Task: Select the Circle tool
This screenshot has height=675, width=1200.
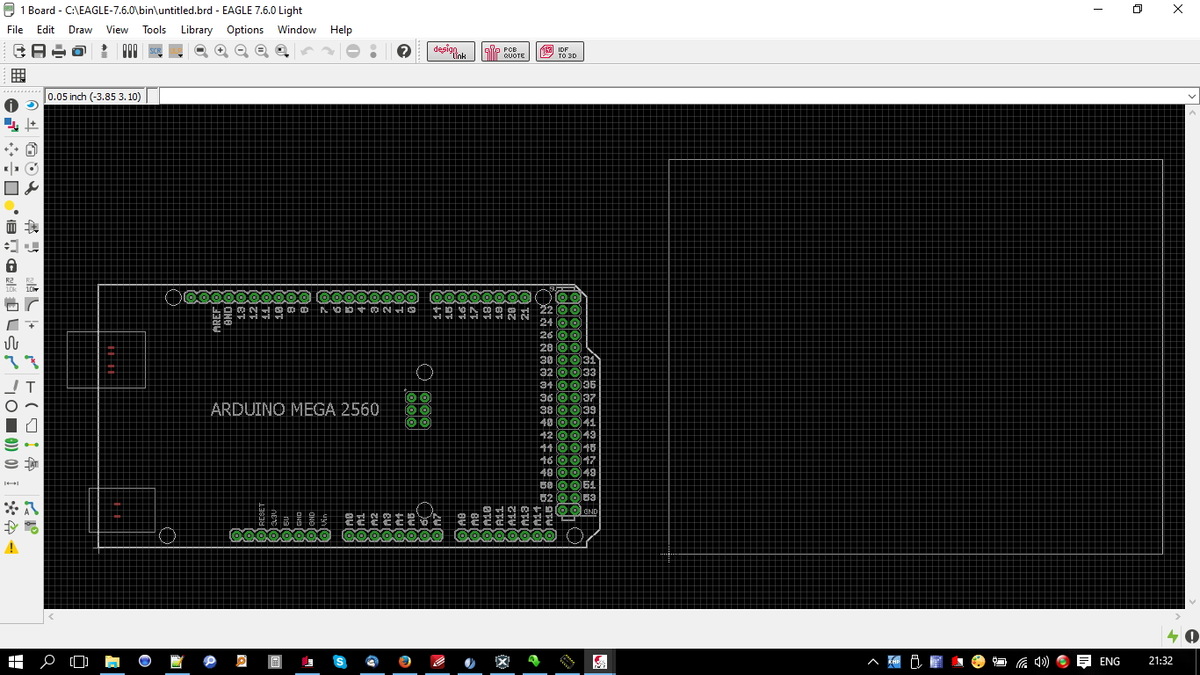Action: point(11,406)
